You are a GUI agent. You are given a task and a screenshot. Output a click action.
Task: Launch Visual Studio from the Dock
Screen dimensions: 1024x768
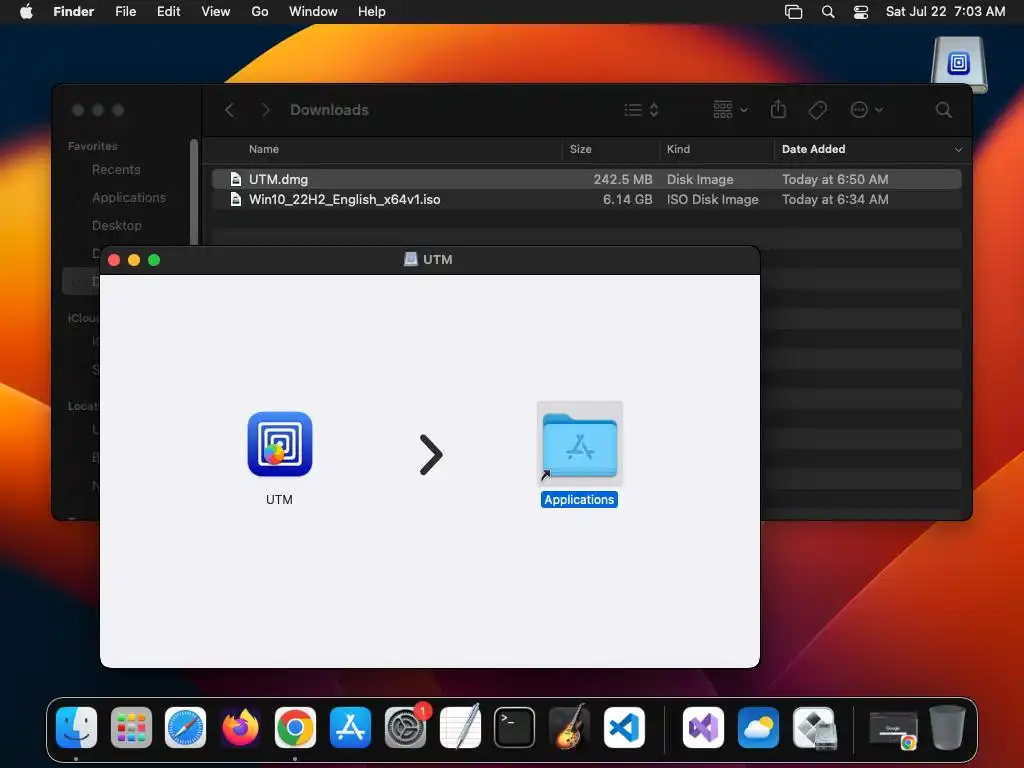coord(703,728)
